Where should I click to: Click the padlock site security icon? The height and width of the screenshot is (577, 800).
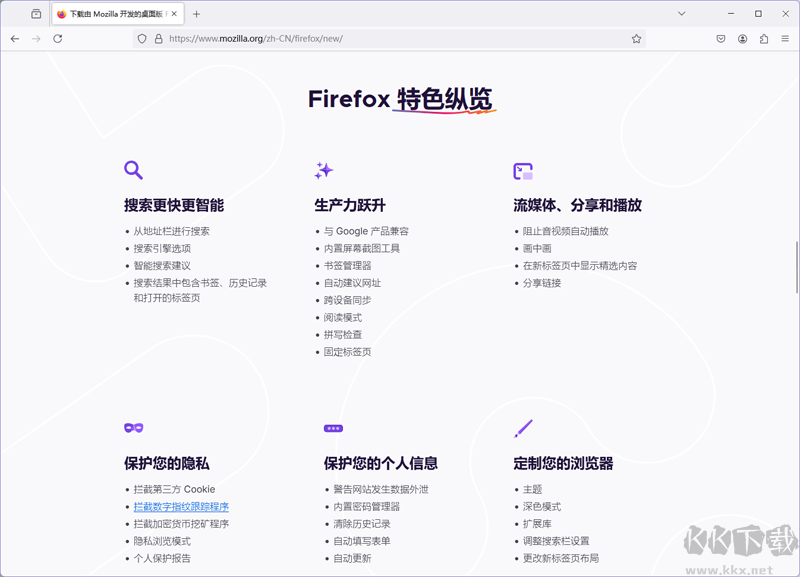(158, 38)
